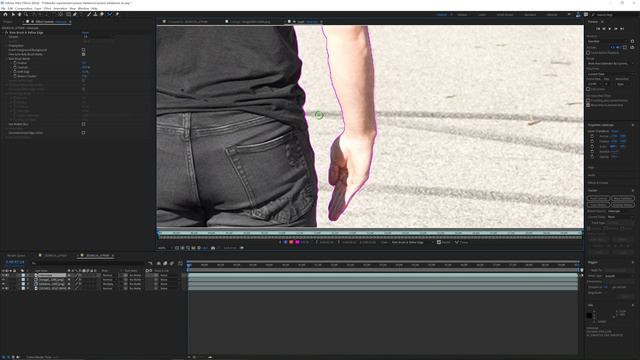Open the Shortcut Spacebar dropdown

tap(607, 41)
